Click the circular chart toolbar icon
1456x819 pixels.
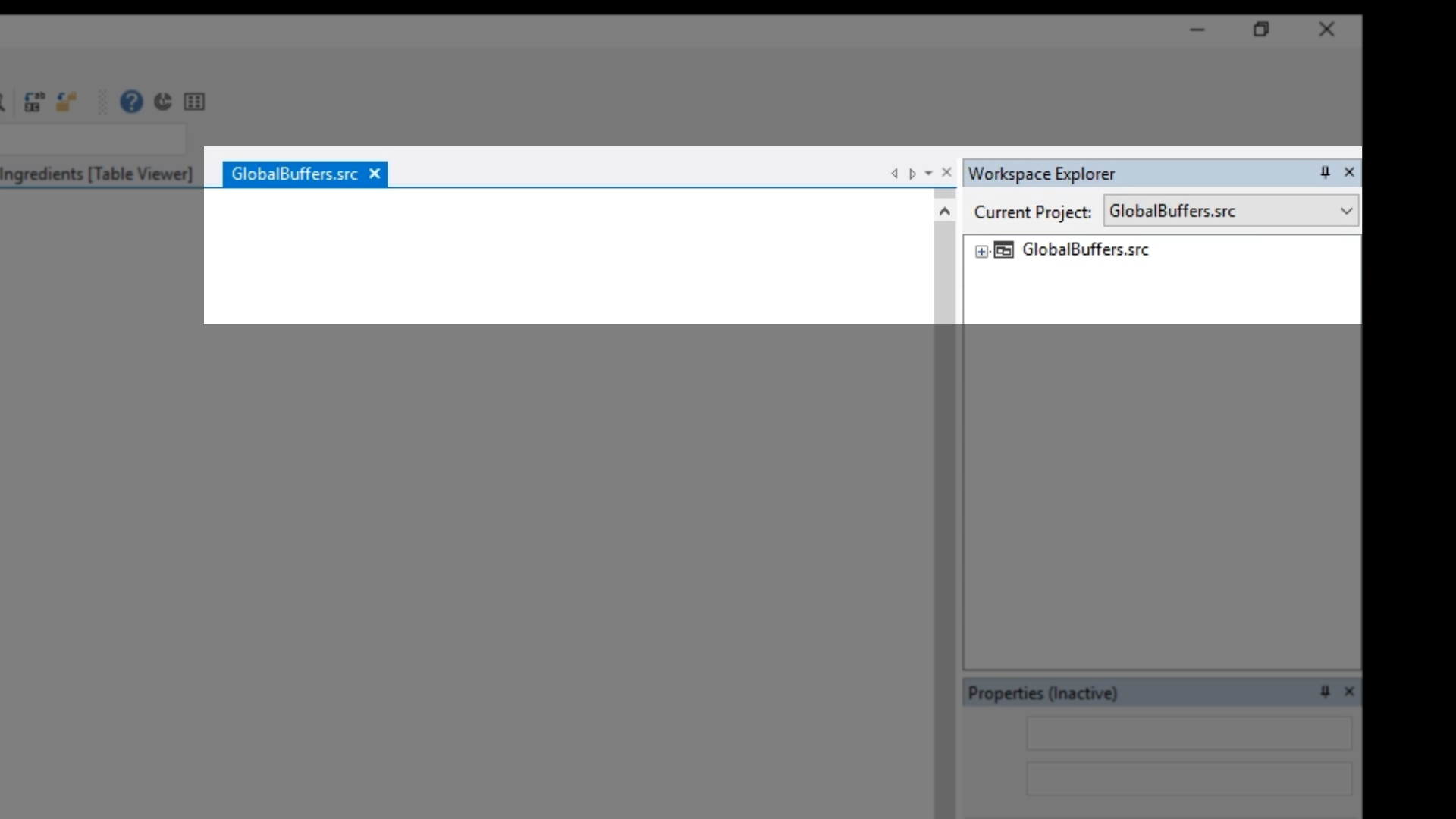163,102
